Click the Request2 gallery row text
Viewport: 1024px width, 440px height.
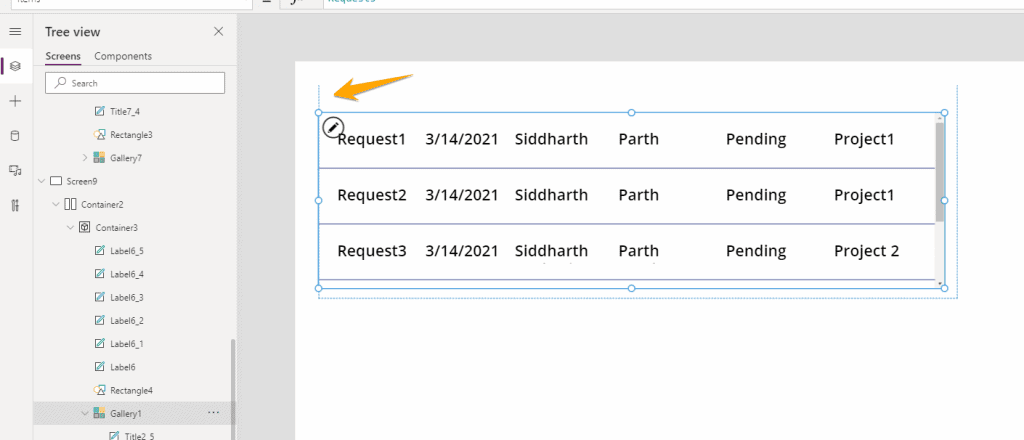[372, 195]
